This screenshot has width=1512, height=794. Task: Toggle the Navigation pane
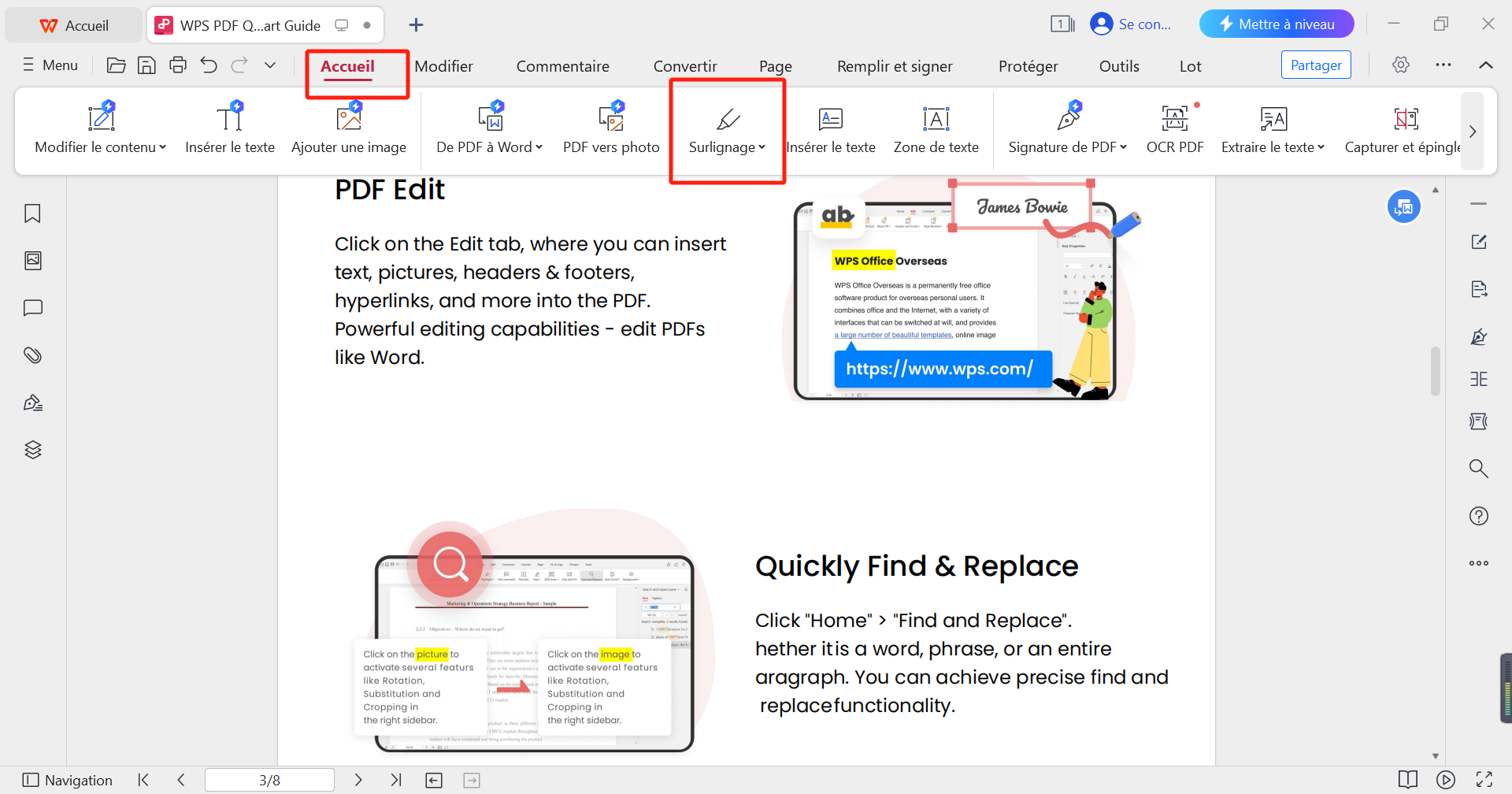point(68,780)
